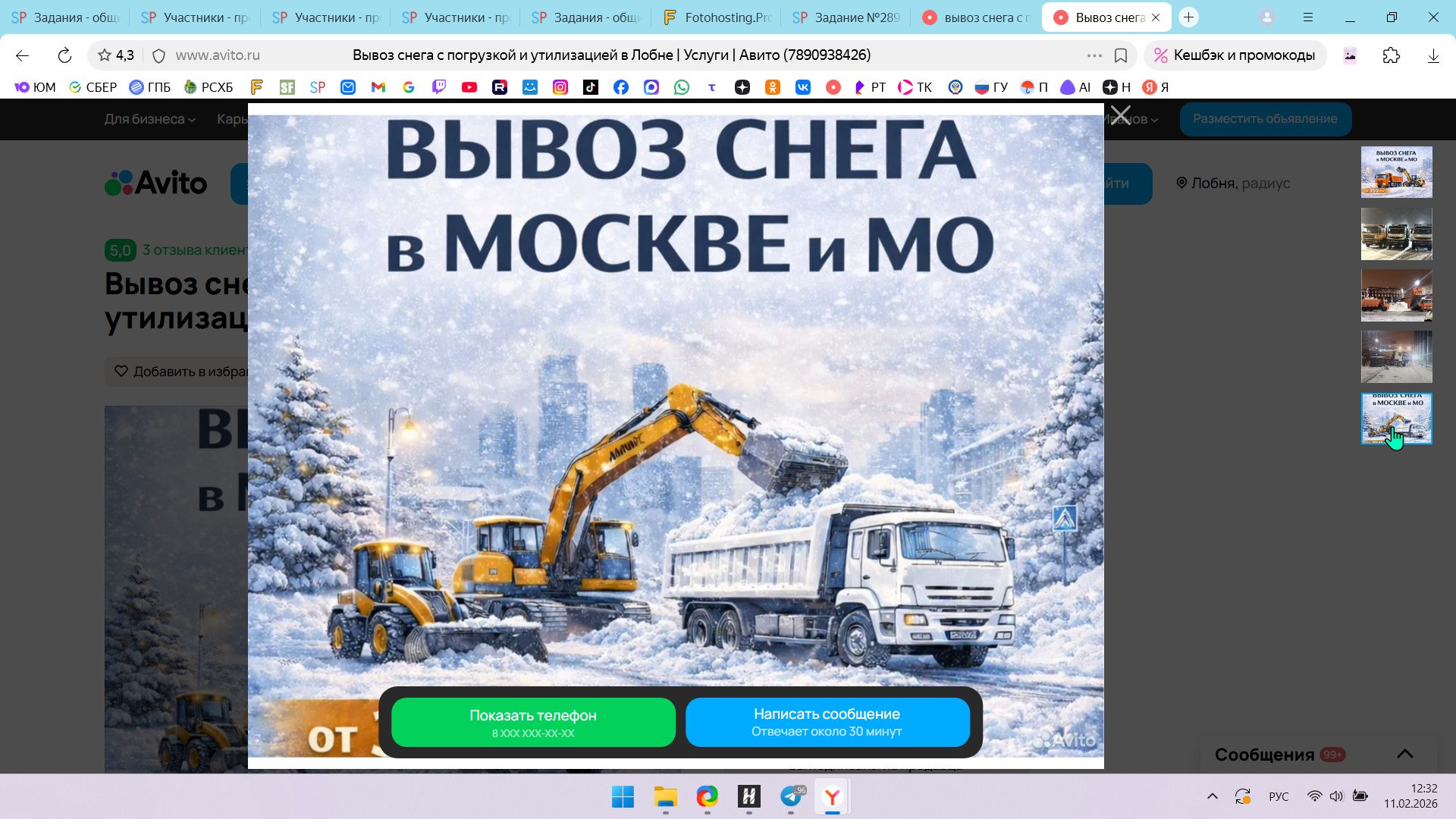Close the photo gallery overlay
Viewport: 1456px width, 819px height.
tap(1121, 115)
